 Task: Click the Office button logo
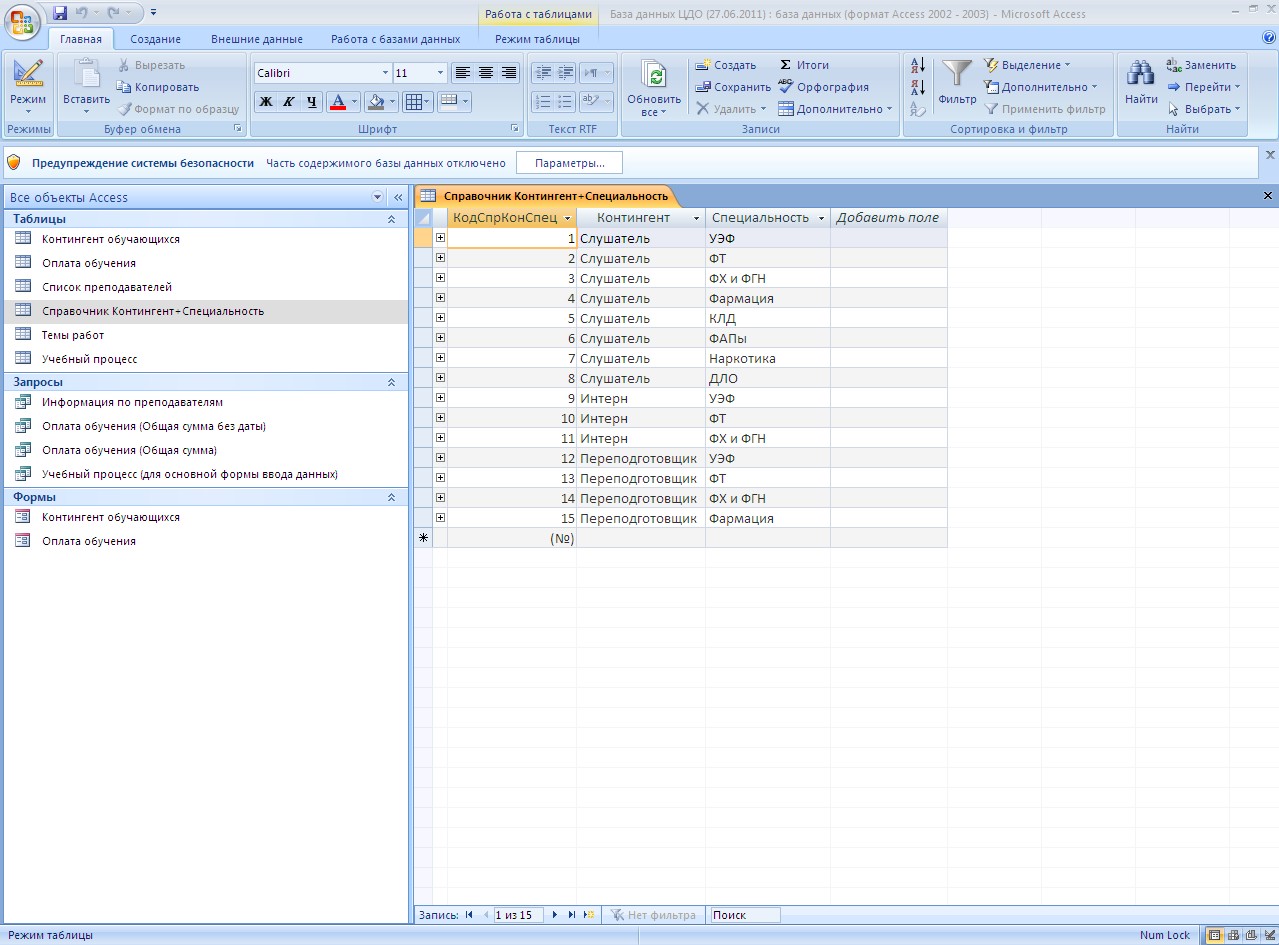pyautogui.click(x=24, y=21)
